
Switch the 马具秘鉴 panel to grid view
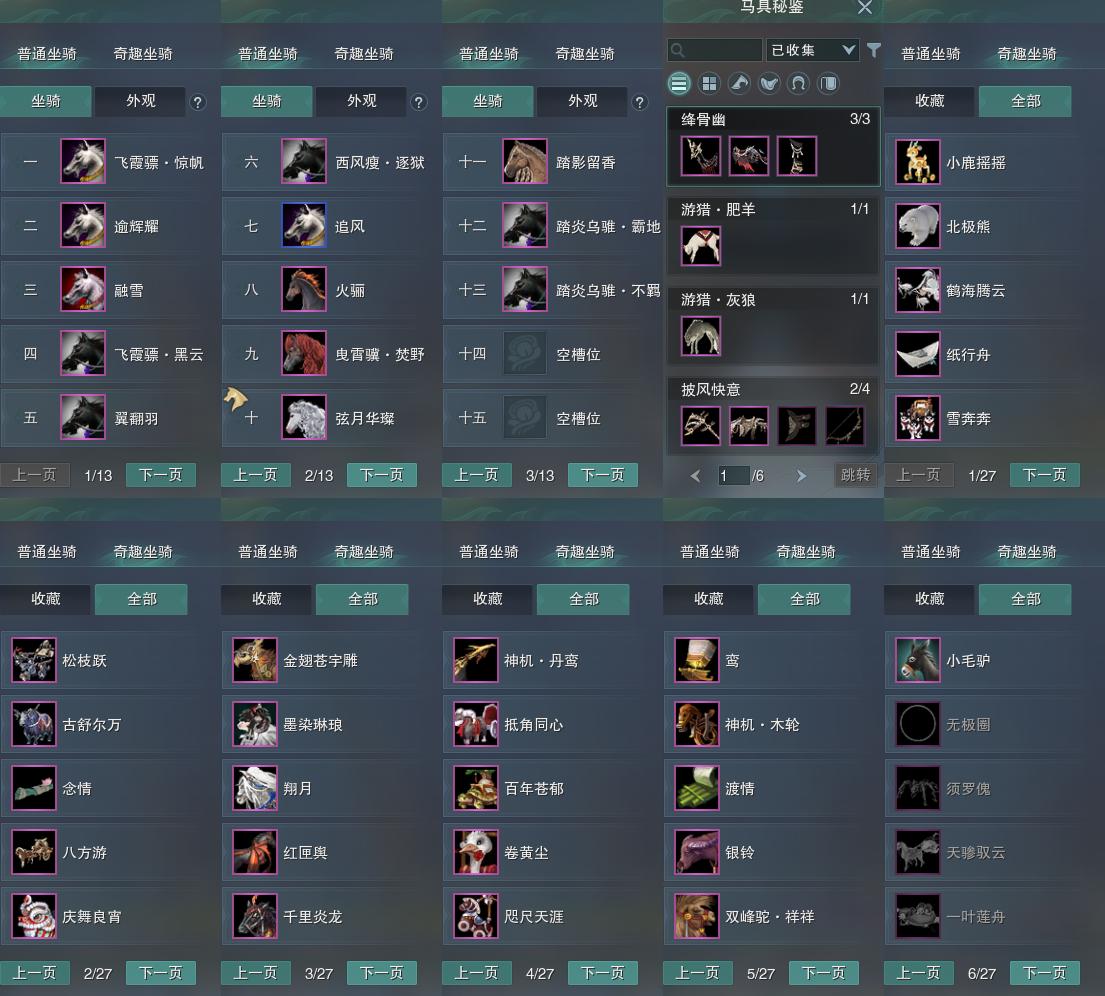709,84
